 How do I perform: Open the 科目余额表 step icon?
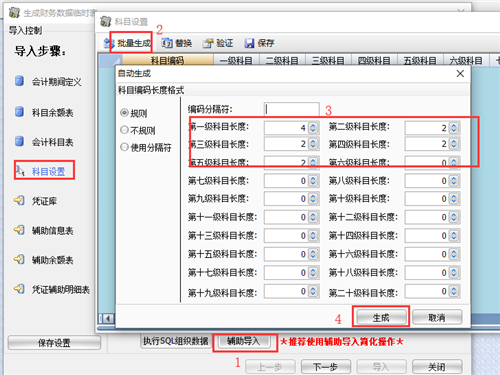click(19, 112)
